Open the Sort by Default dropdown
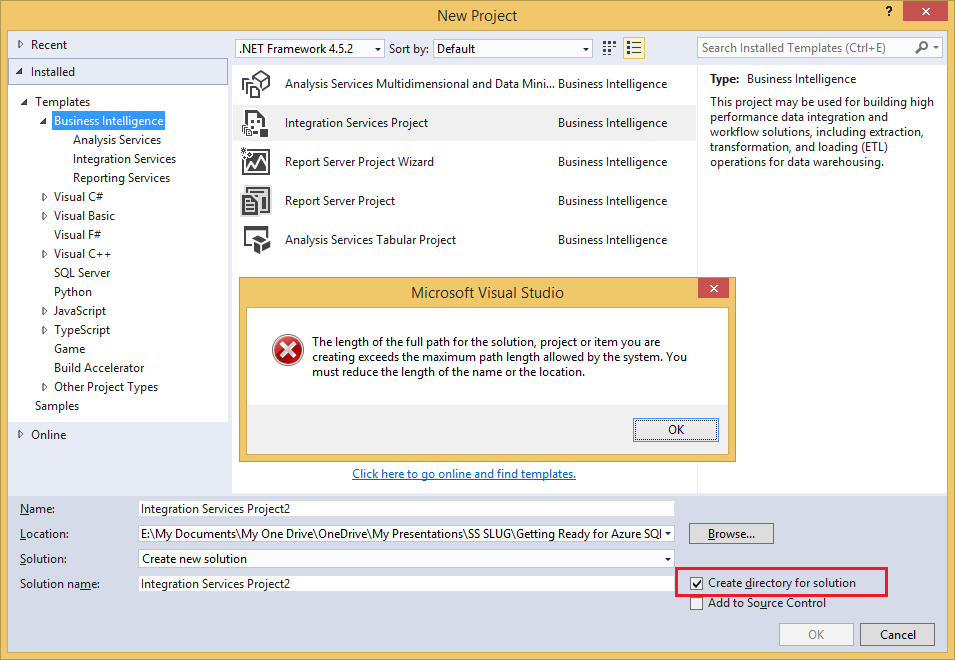 pos(584,47)
